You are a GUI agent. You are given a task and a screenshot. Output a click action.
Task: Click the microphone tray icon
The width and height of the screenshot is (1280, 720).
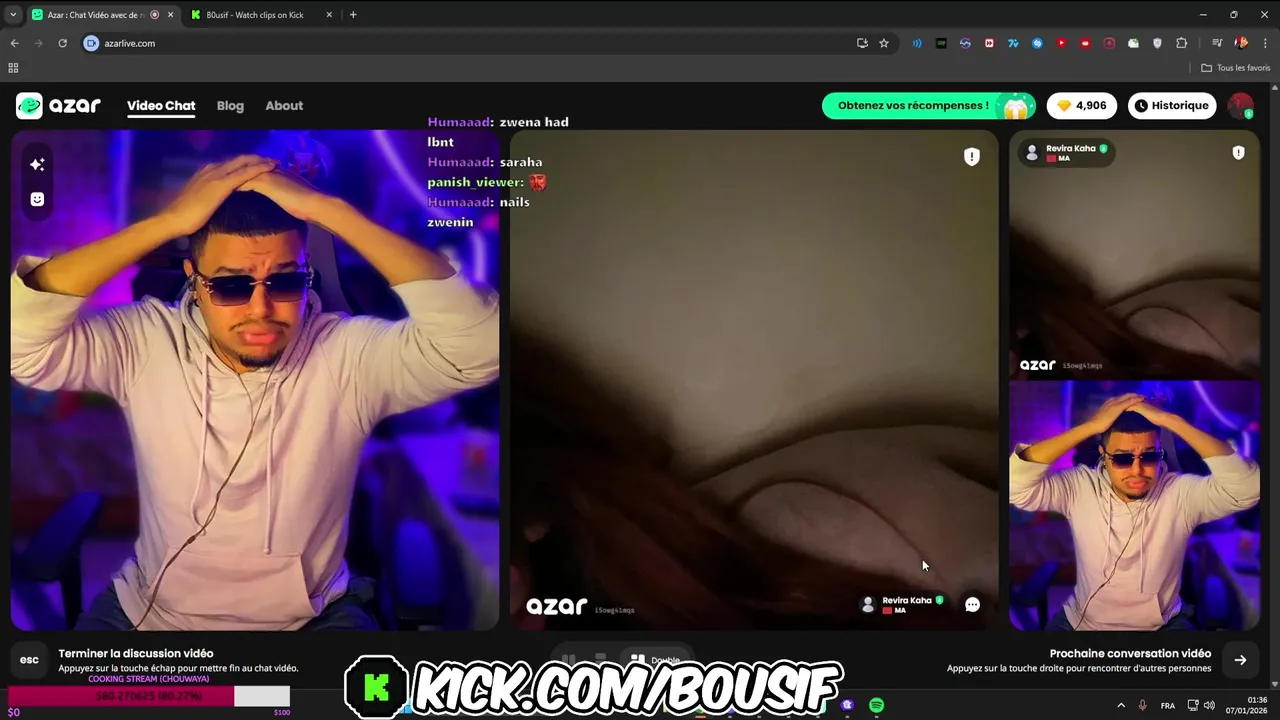[x=1143, y=705]
